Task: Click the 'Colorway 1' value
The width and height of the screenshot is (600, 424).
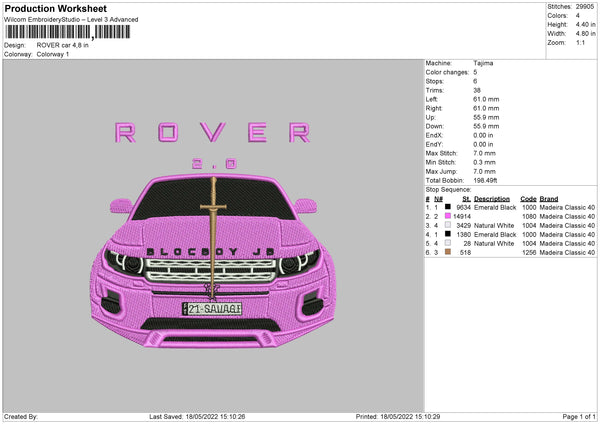Action: 53,54
